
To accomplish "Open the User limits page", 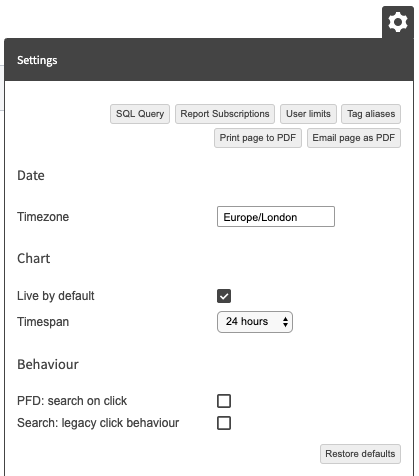I will 308,114.
